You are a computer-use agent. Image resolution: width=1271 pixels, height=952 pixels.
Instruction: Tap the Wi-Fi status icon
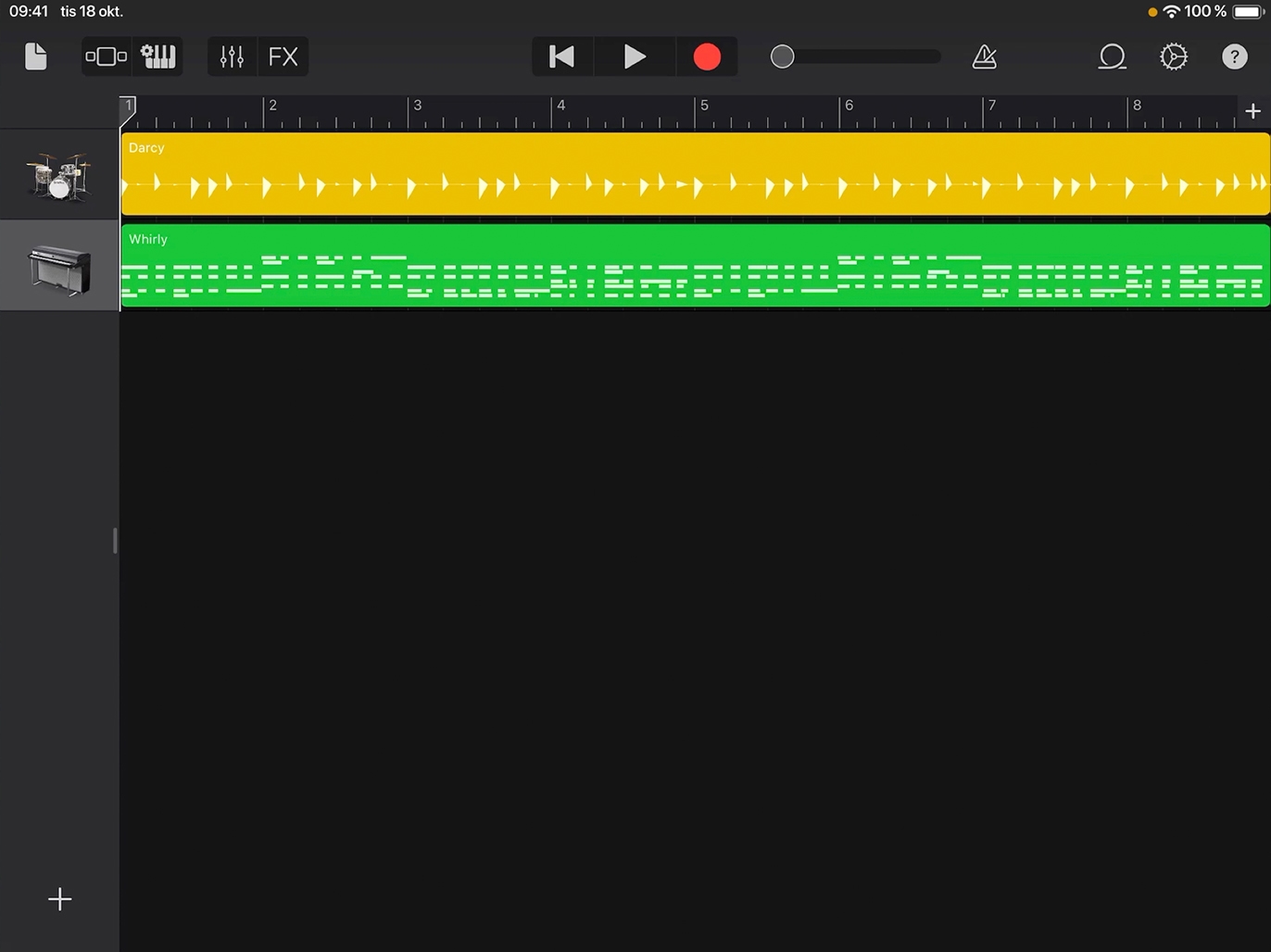(x=1172, y=11)
